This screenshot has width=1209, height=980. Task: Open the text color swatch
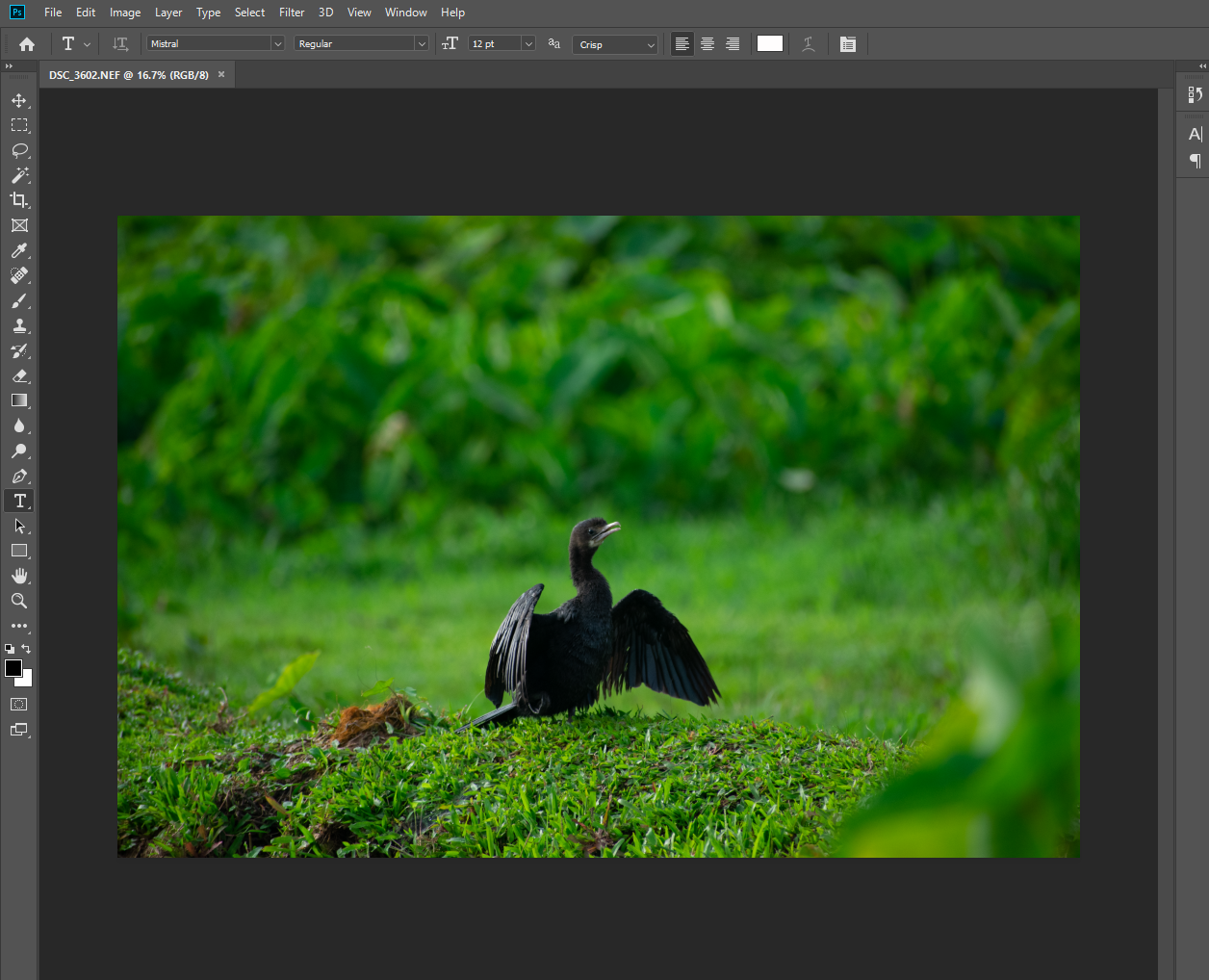point(769,43)
